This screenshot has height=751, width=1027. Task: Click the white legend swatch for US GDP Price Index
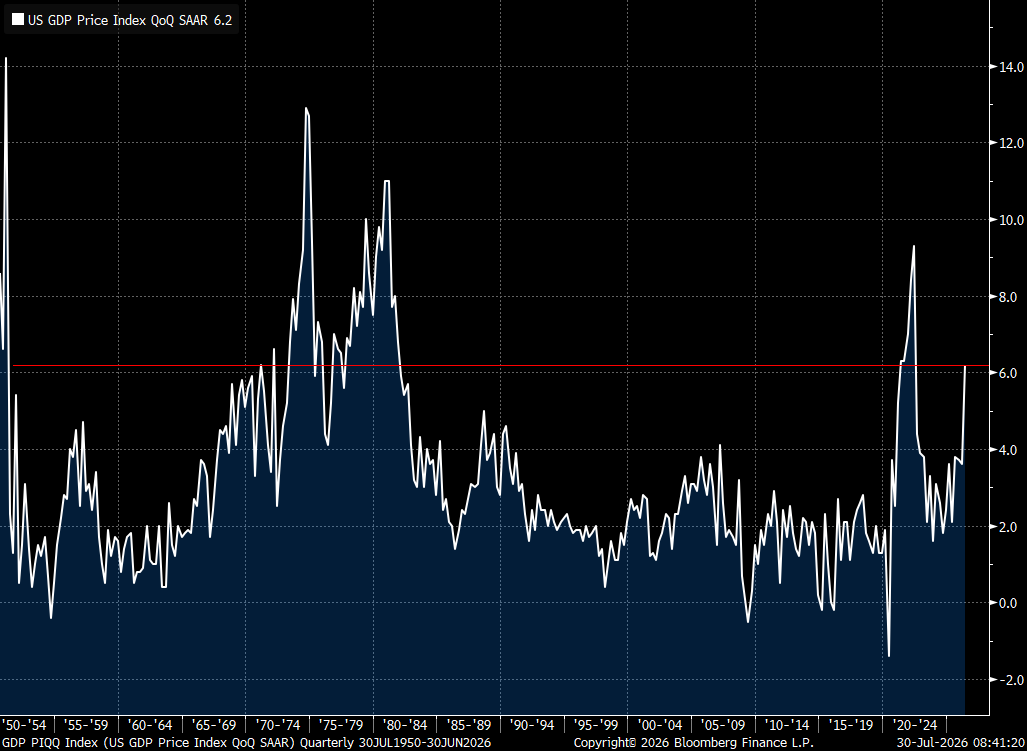point(18,20)
